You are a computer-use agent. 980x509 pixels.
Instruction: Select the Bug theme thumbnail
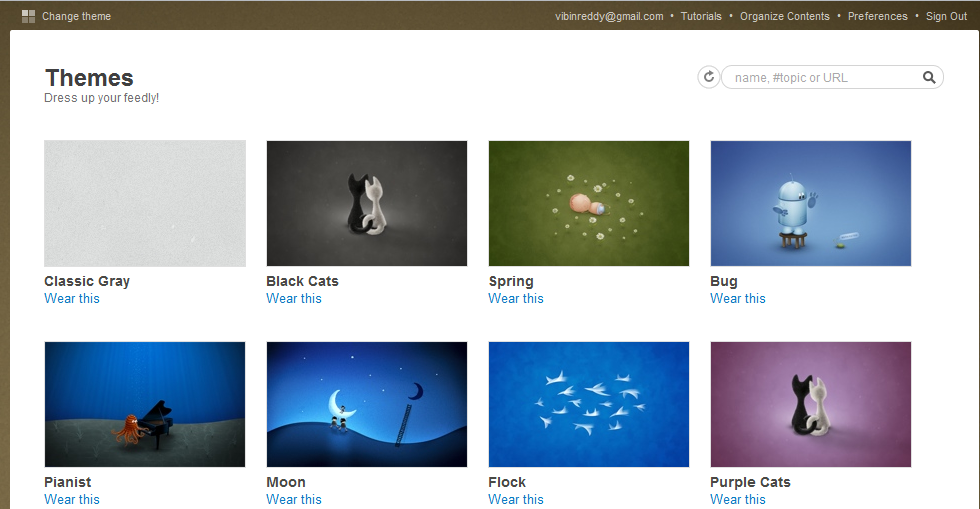(x=811, y=203)
